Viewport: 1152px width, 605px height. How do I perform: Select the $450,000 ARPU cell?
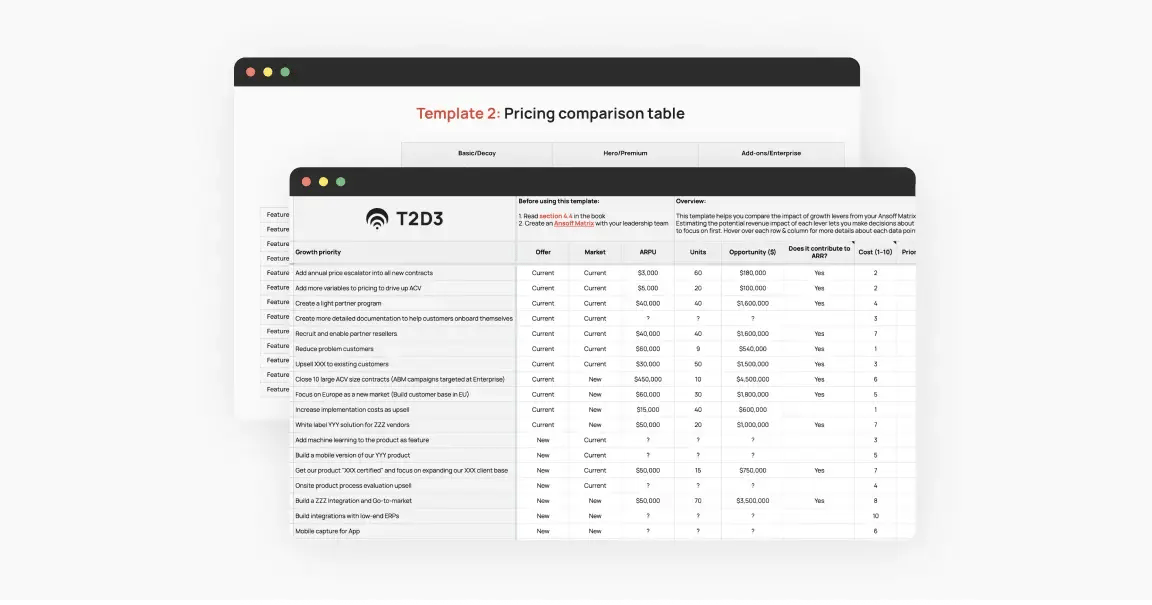coord(647,380)
